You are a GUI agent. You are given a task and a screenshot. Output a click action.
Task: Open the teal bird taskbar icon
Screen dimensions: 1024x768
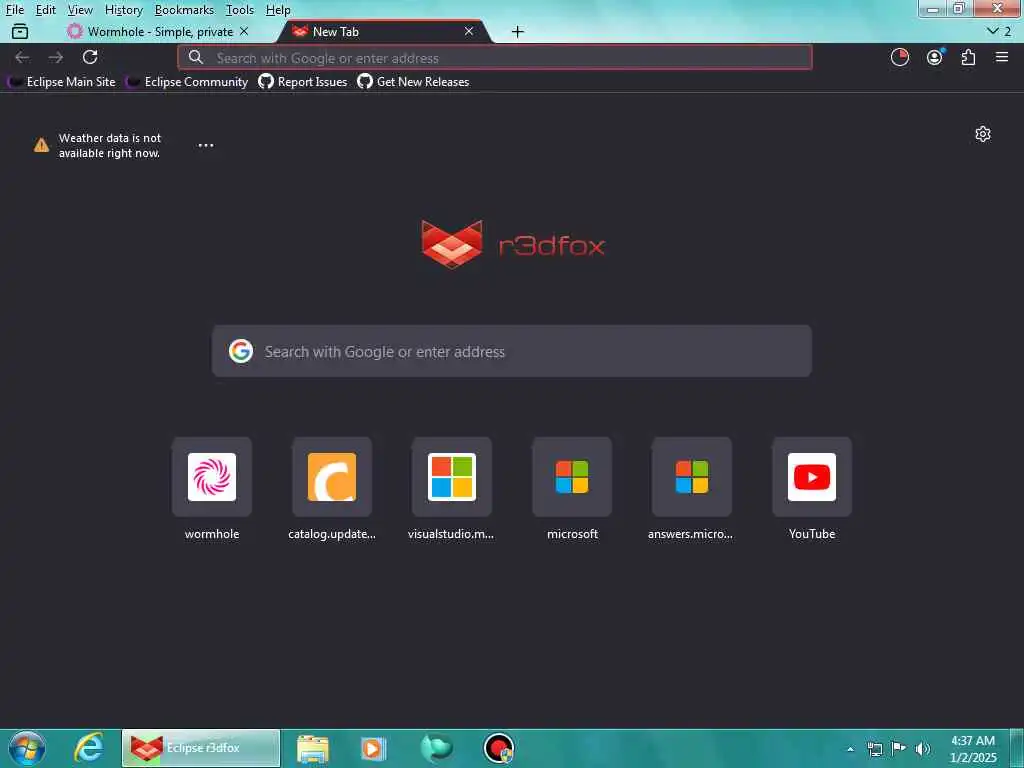pos(436,748)
